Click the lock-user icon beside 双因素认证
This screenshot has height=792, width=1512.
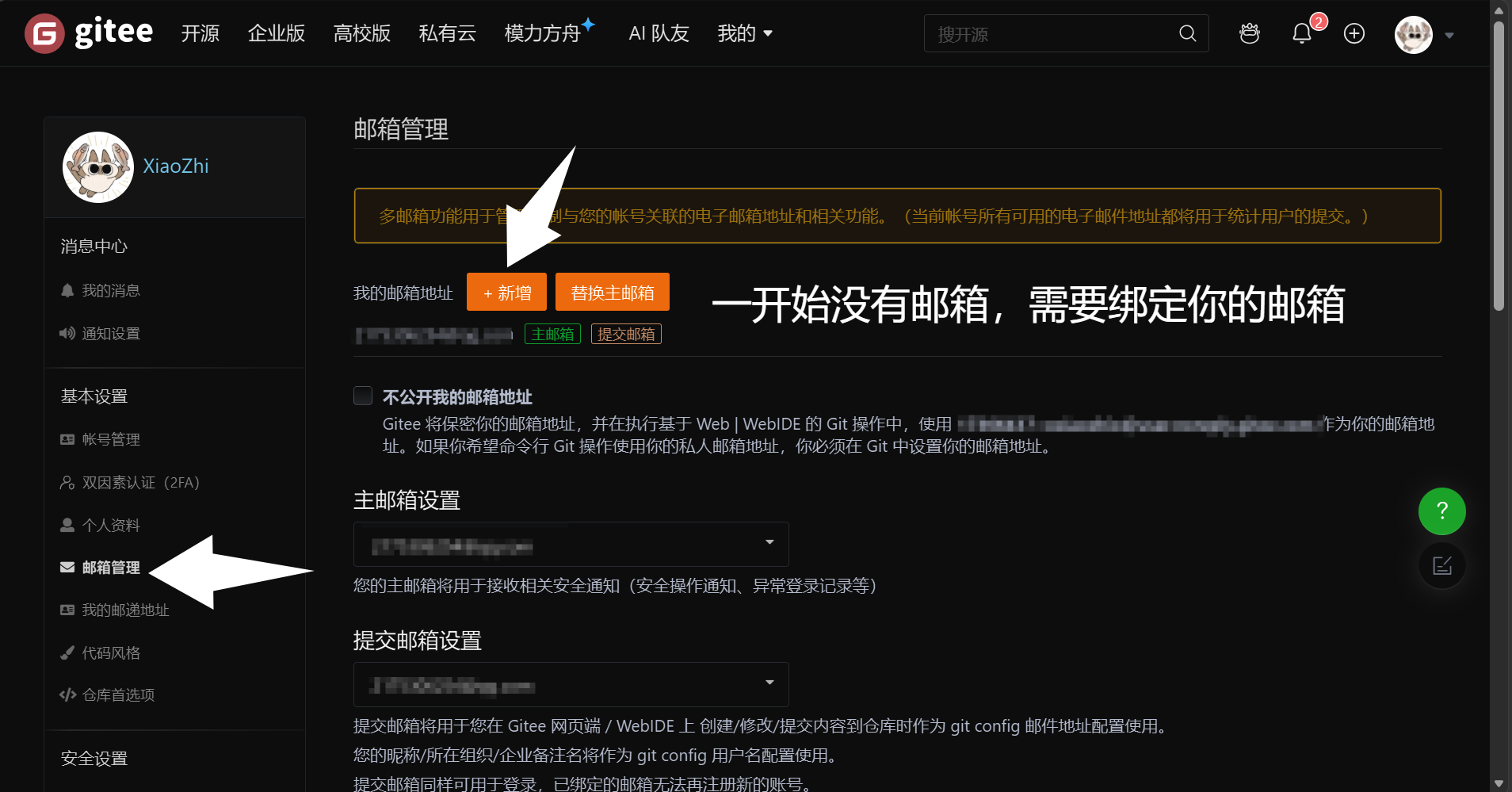[67, 482]
